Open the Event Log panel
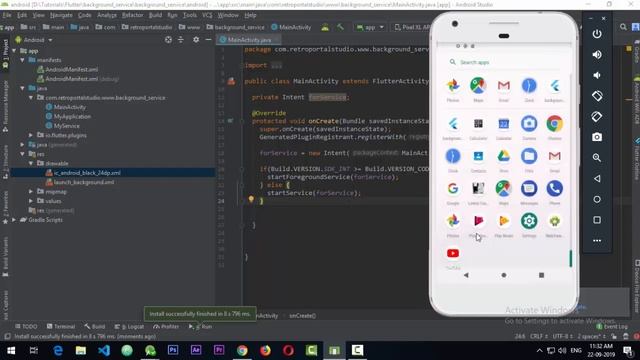This screenshot has width=640, height=360. pyautogui.click(x=612, y=327)
